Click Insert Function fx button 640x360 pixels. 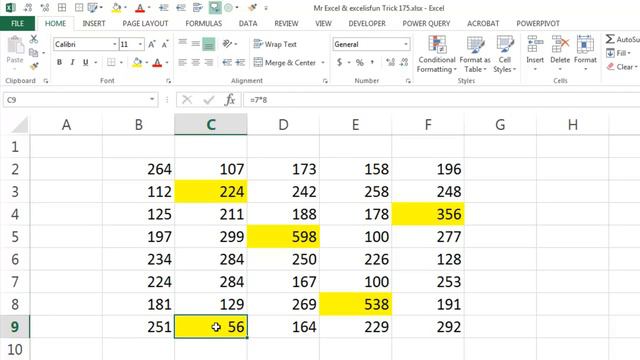point(230,100)
